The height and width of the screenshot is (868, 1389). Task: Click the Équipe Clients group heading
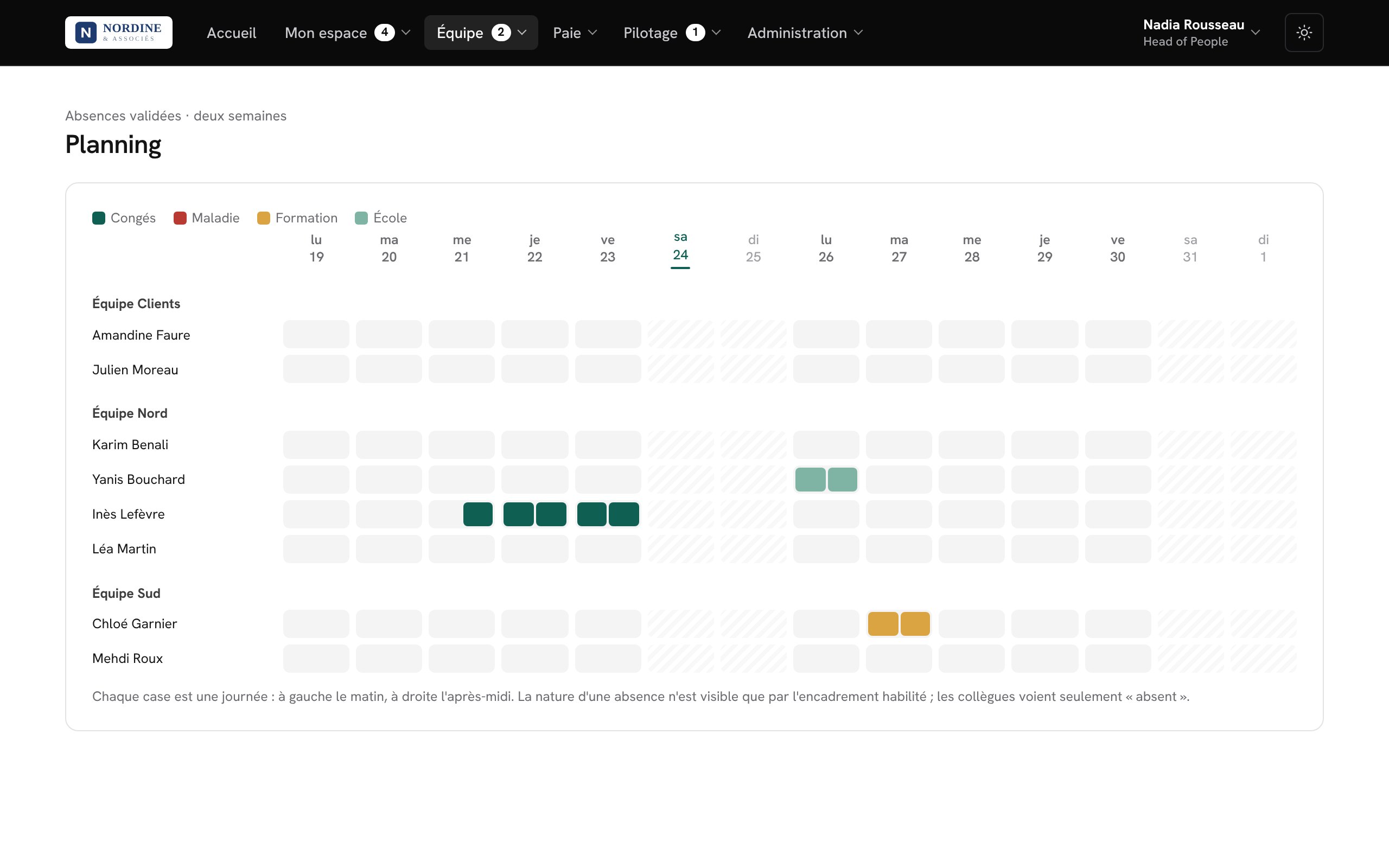(136, 303)
